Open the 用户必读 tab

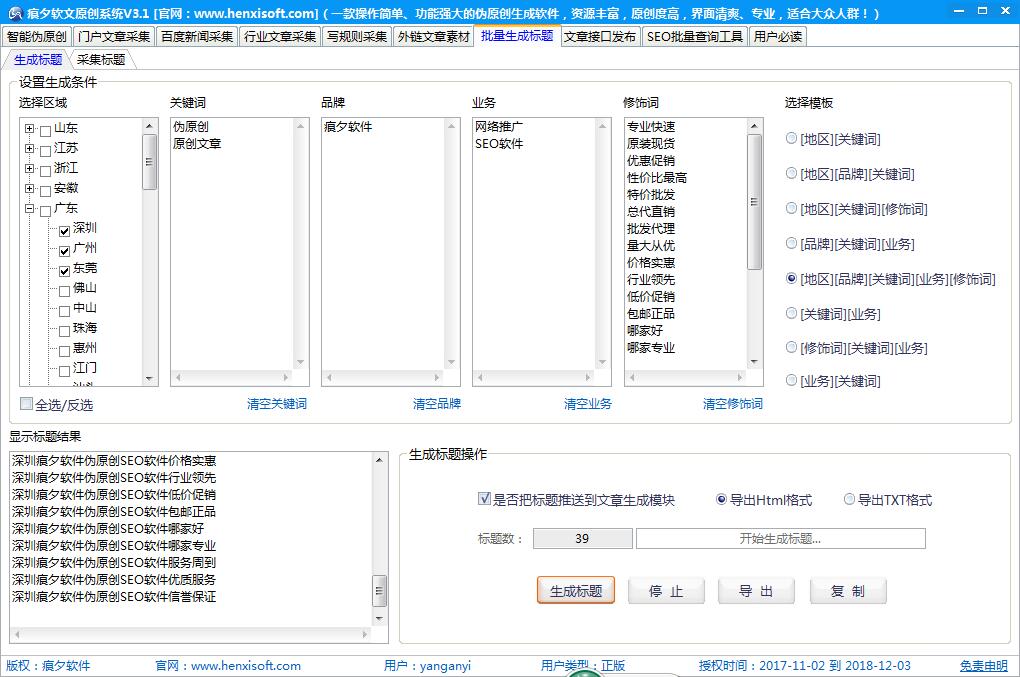click(x=778, y=36)
